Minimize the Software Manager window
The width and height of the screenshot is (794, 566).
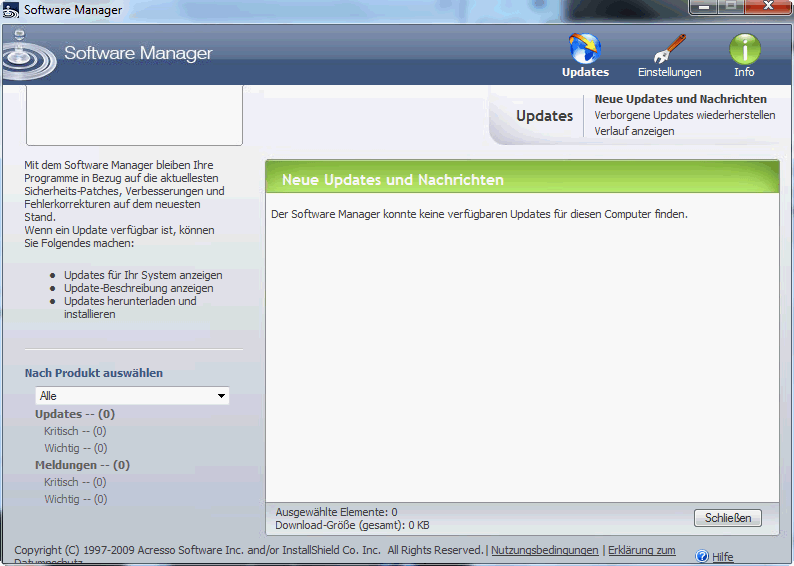[x=704, y=7]
